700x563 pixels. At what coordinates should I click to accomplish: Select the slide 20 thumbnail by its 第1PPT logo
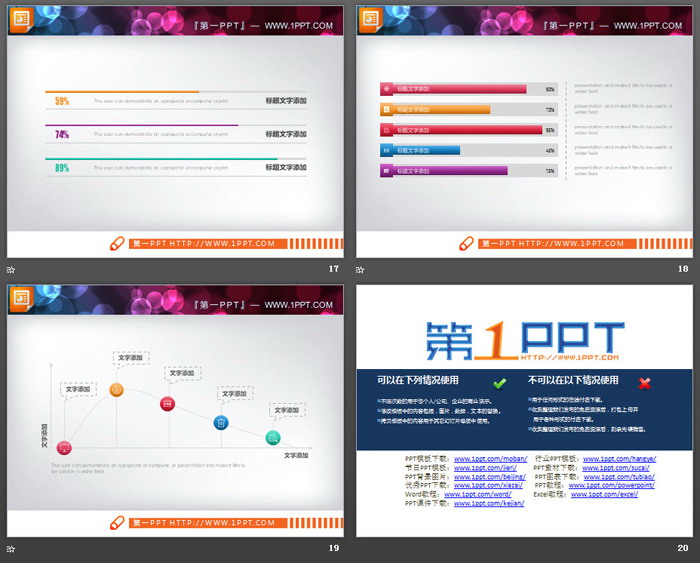click(x=524, y=340)
